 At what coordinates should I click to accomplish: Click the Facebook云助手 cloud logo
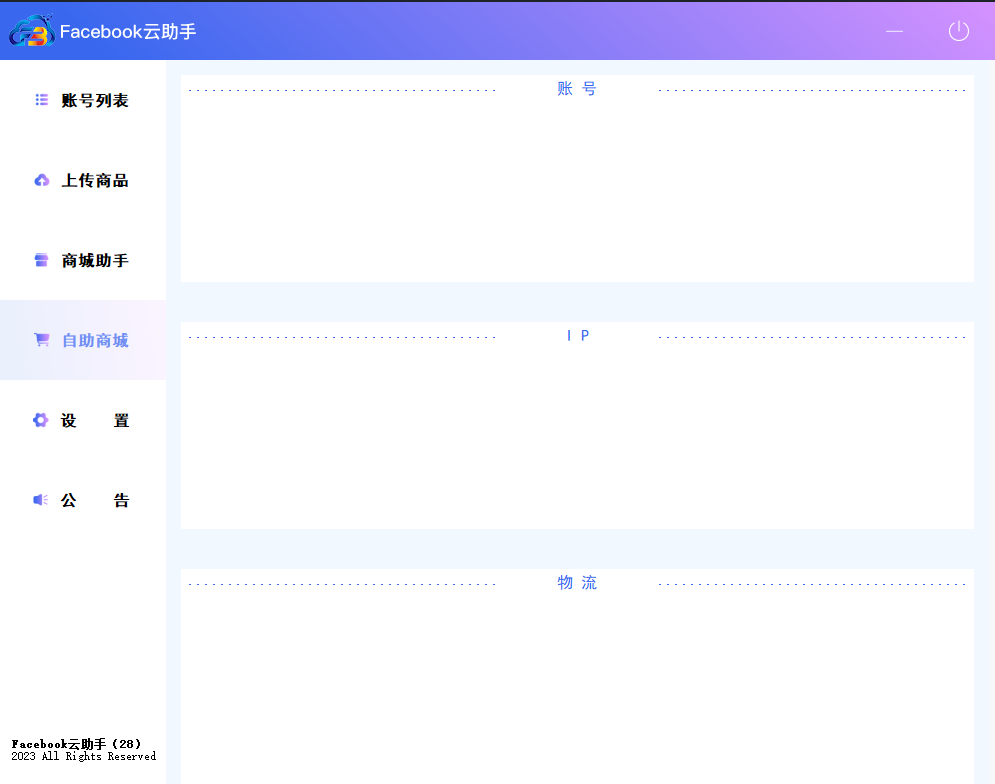[31, 31]
